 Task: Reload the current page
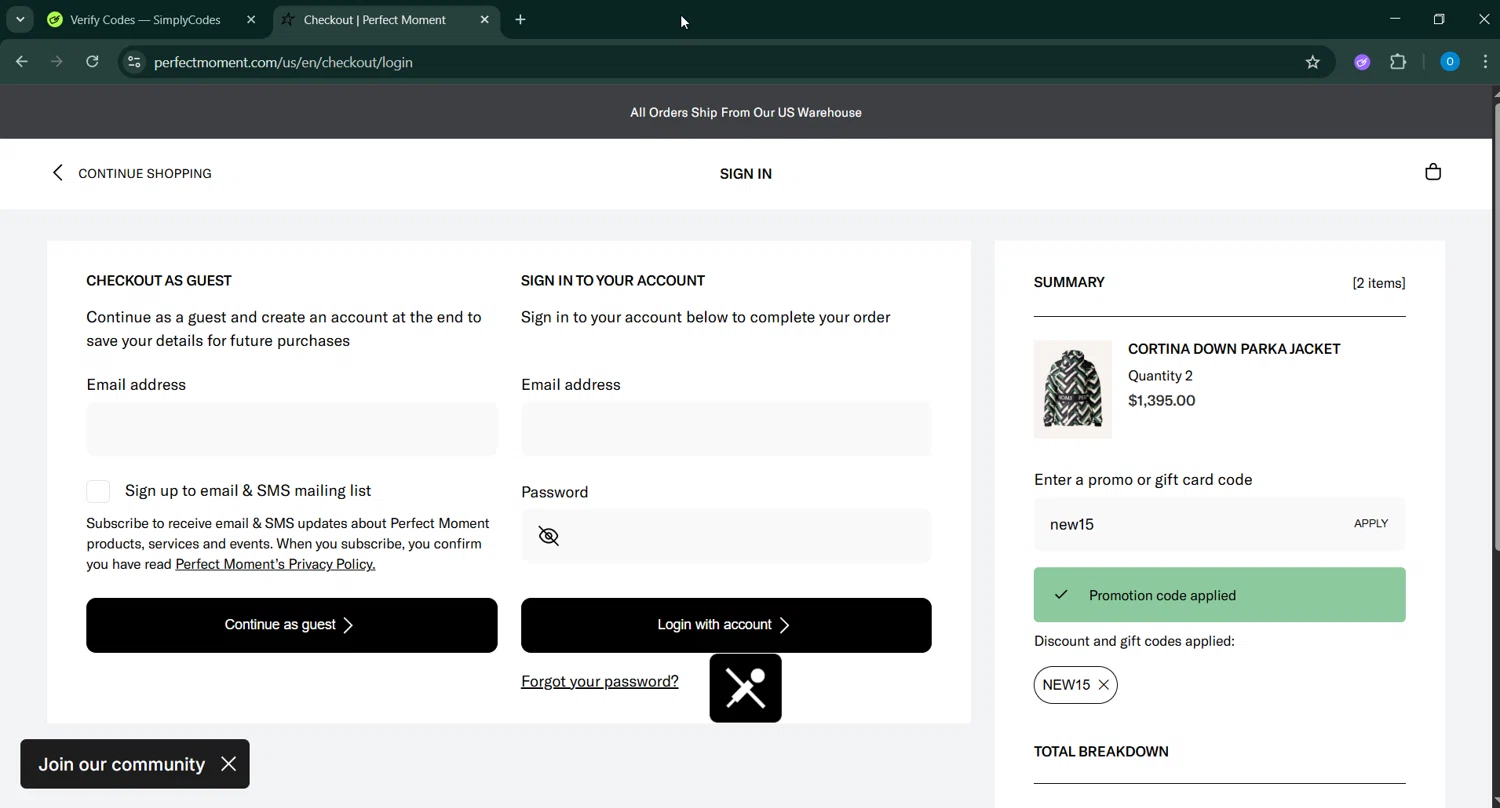point(92,62)
